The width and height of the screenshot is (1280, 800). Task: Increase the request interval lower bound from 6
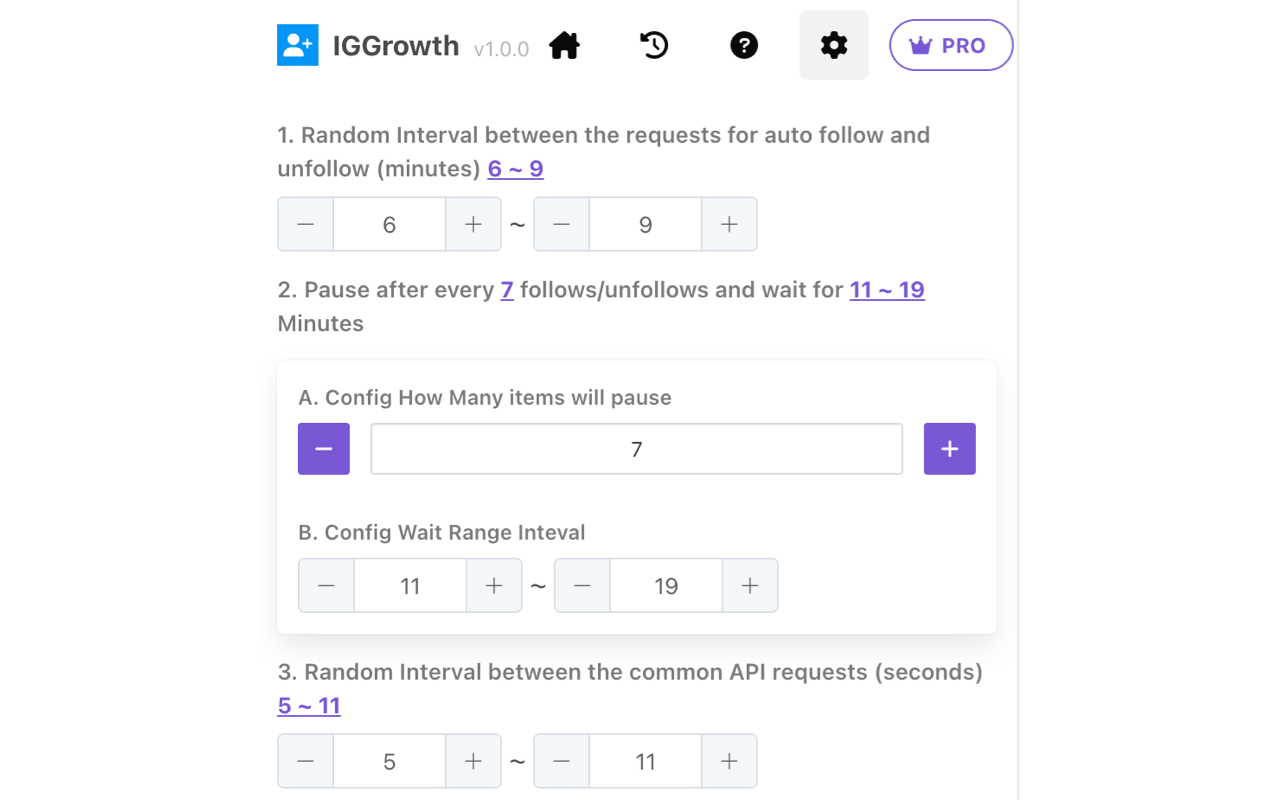[x=473, y=224]
